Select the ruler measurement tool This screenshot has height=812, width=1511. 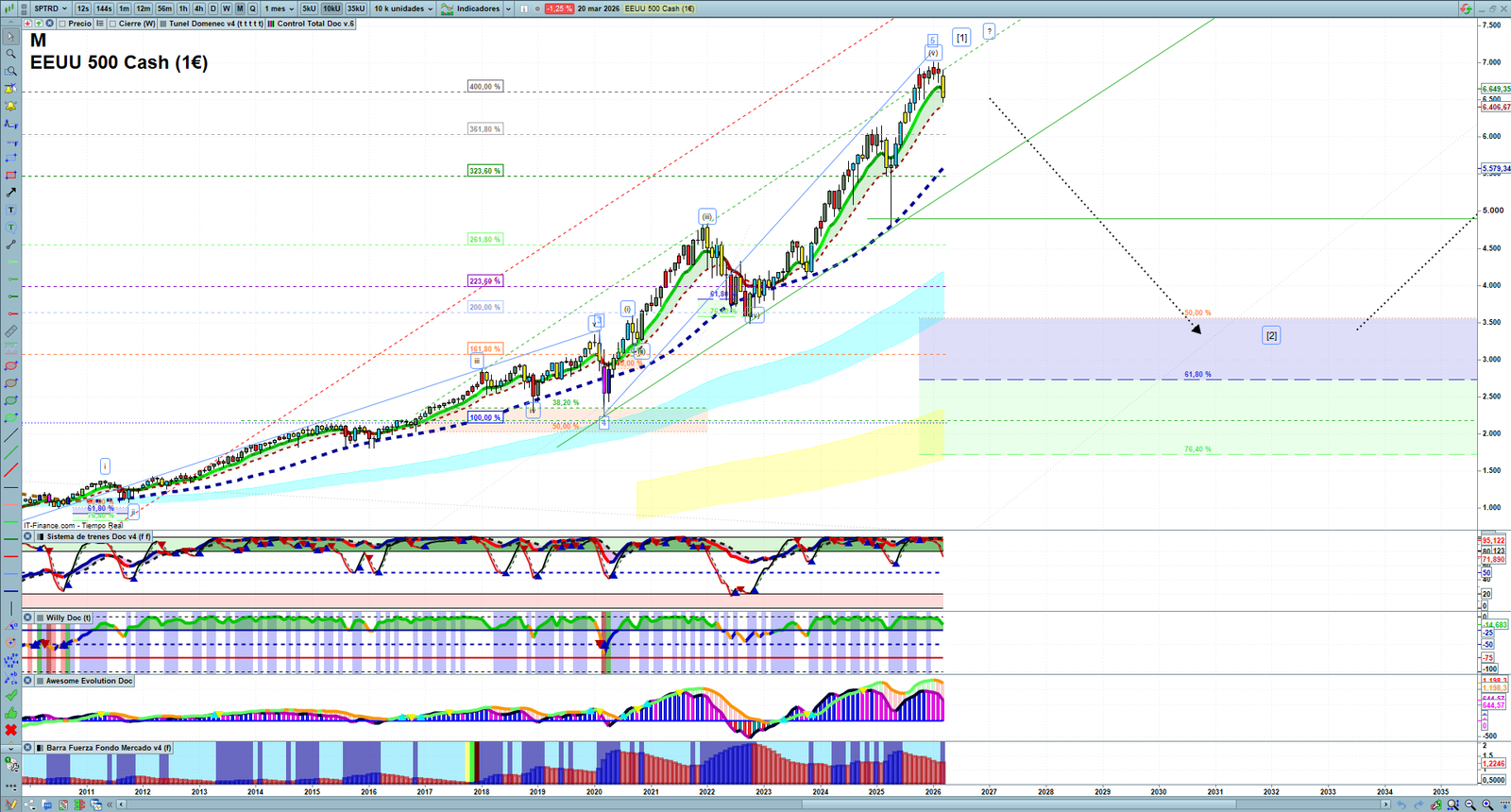(10, 331)
